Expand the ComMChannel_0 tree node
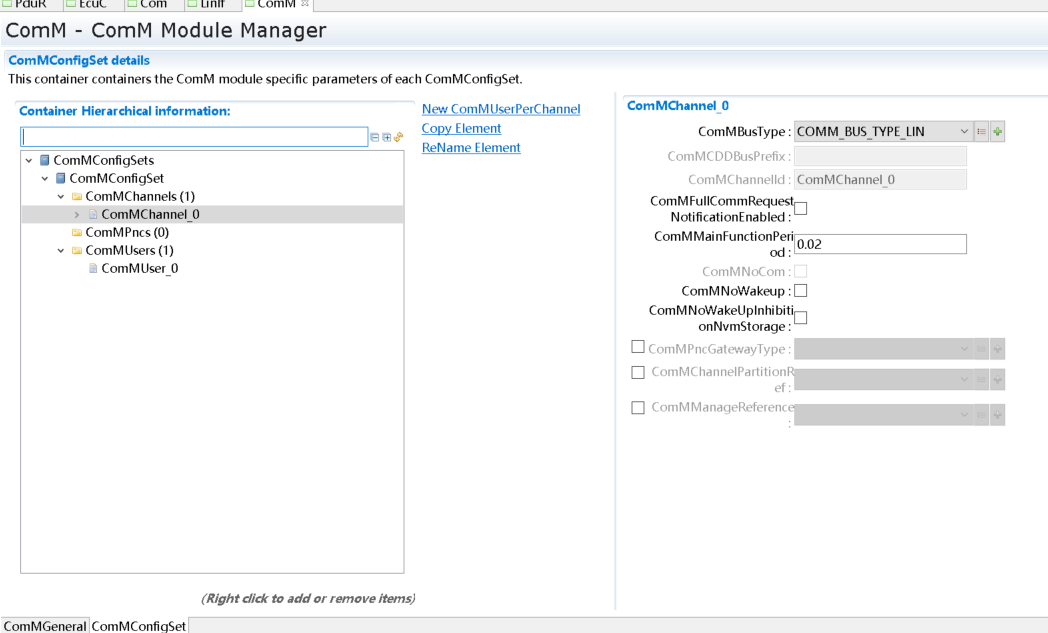This screenshot has width=1048, height=633. [x=77, y=214]
